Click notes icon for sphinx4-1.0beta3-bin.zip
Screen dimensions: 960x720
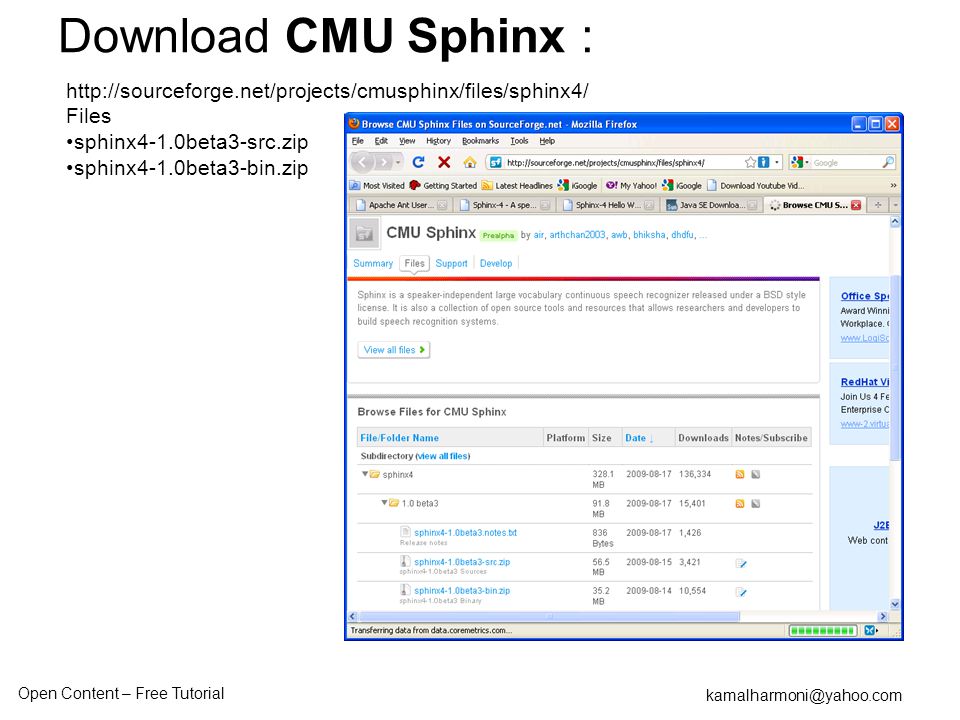tap(741, 592)
